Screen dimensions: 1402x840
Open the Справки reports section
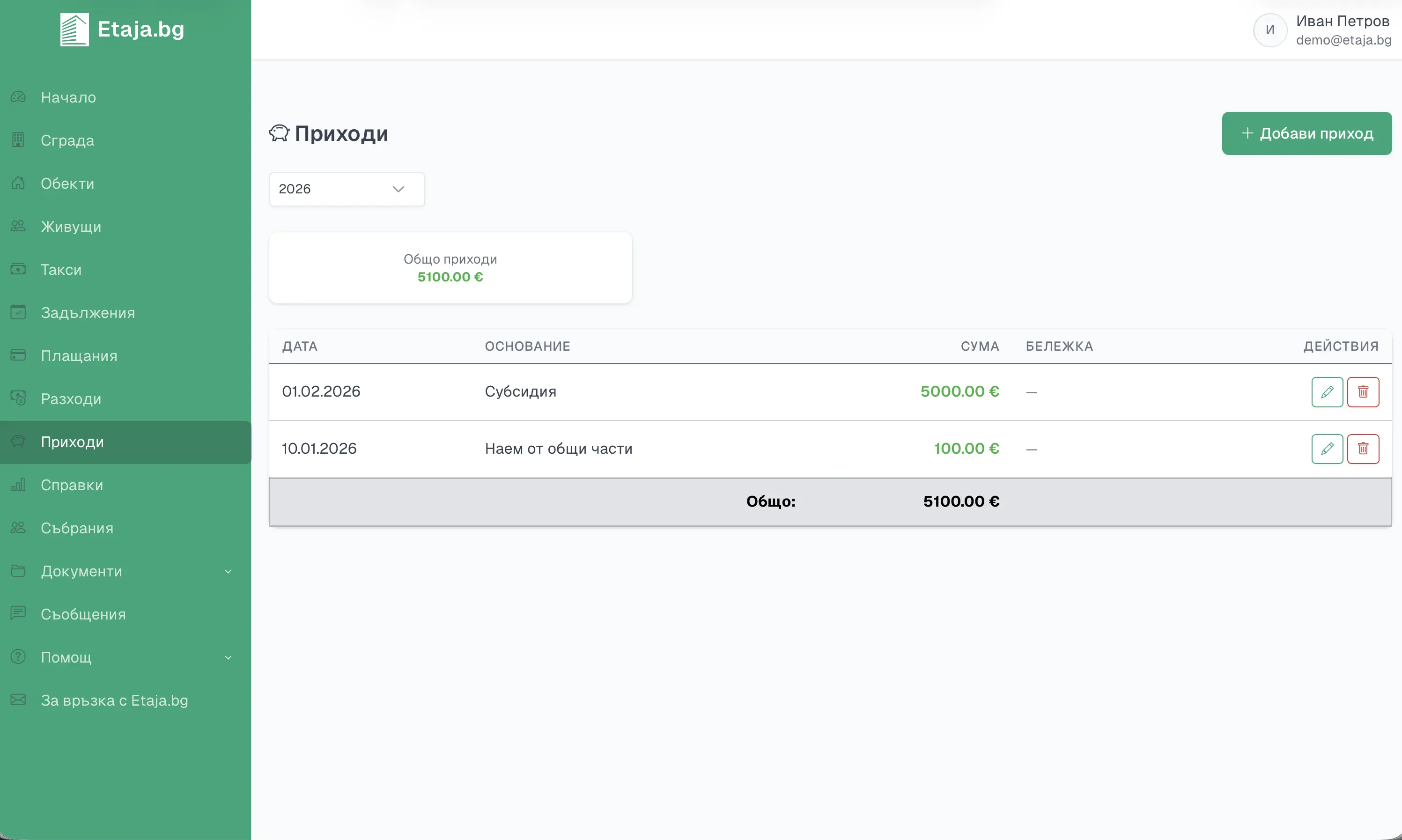coord(125,485)
